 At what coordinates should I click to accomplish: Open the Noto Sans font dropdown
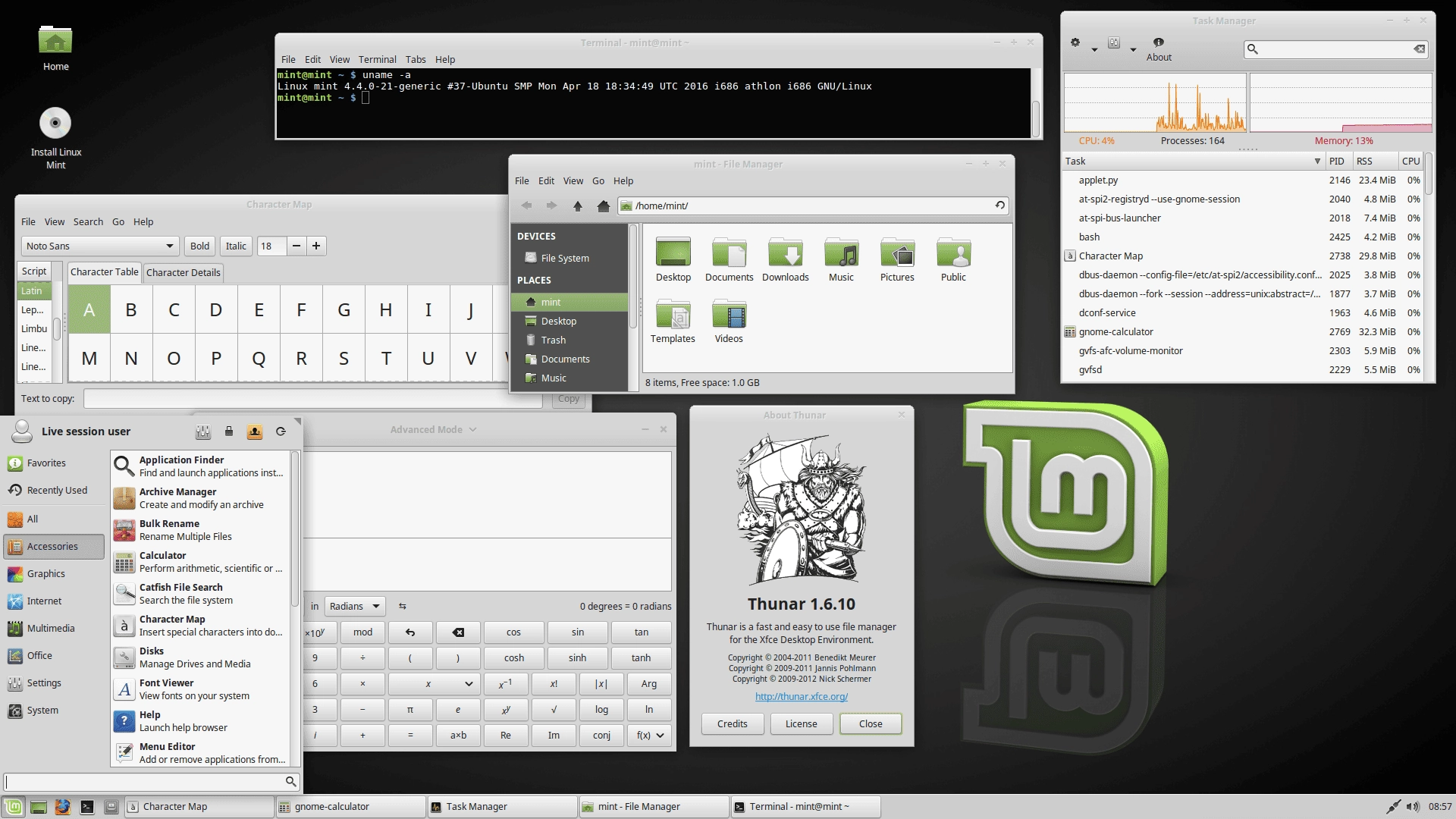coord(100,246)
